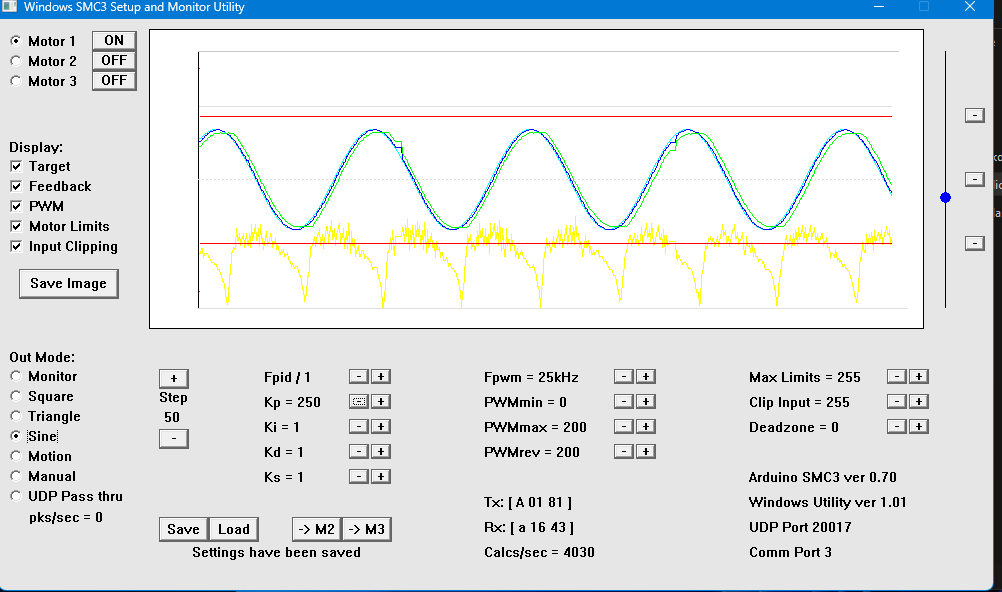The height and width of the screenshot is (592, 1002).
Task: Increase the Step size with plus button
Action: click(x=173, y=379)
